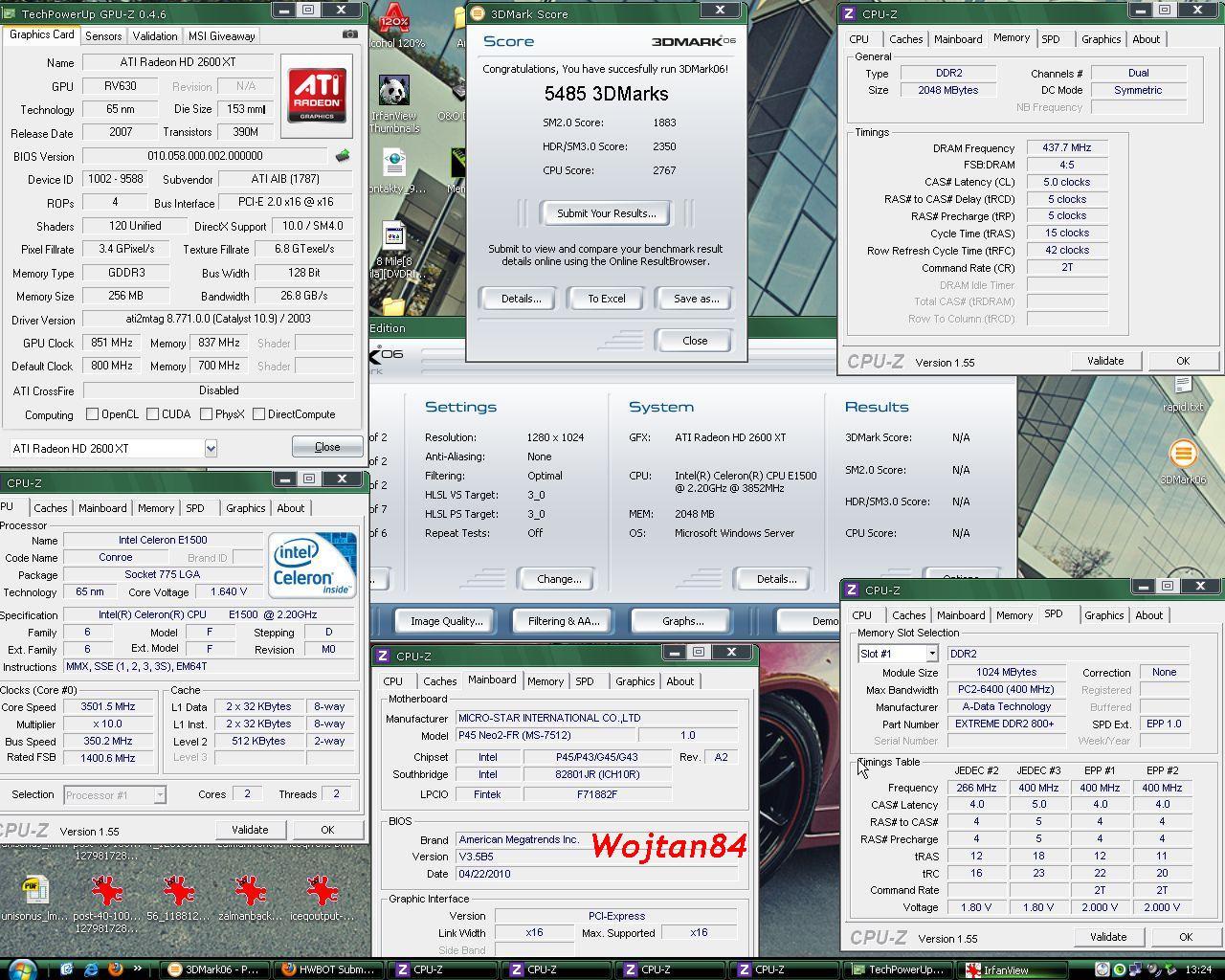Image resolution: width=1225 pixels, height=980 pixels.
Task: Select the Caches tab in CPU-Z Memory window
Action: pyautogui.click(x=905, y=39)
